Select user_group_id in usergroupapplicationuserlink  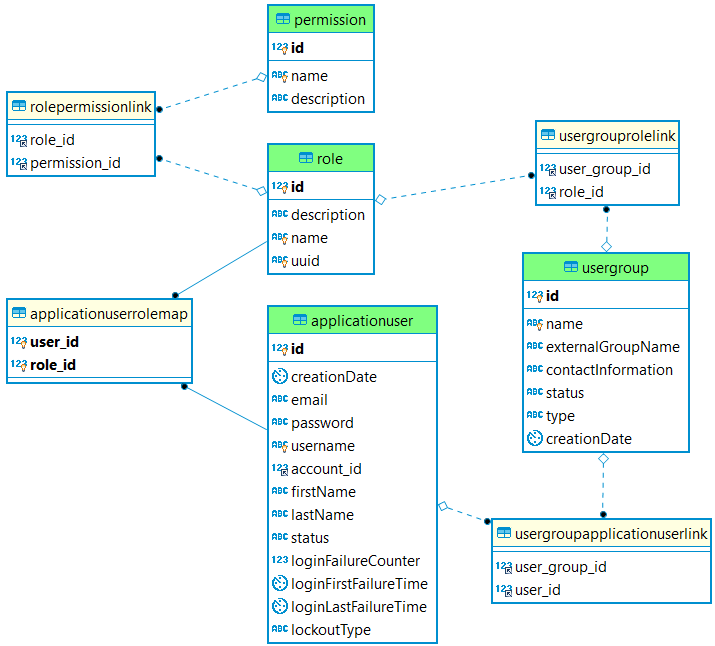[601, 567]
